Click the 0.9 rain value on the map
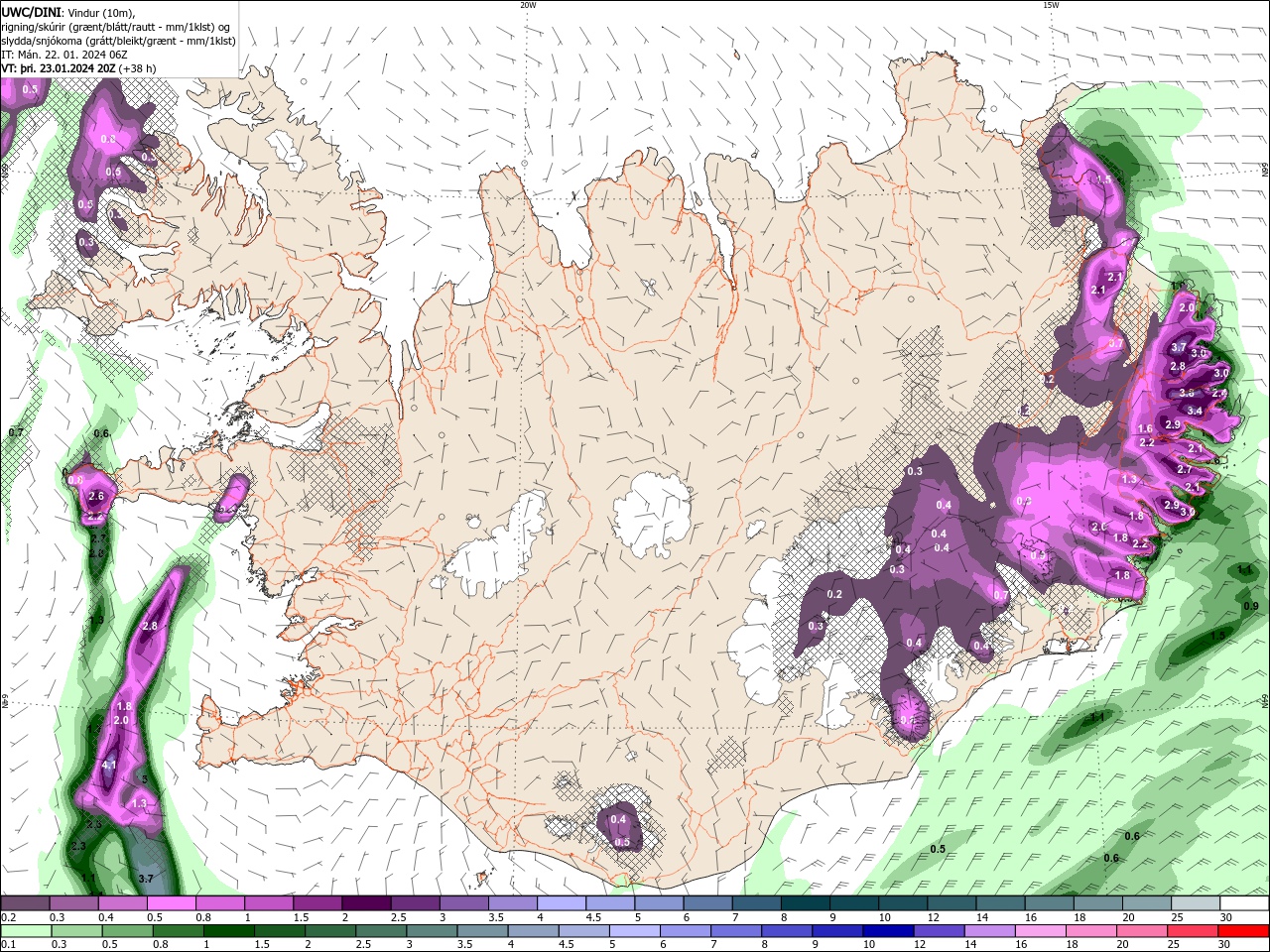The height and width of the screenshot is (952, 1270). (x=1250, y=607)
